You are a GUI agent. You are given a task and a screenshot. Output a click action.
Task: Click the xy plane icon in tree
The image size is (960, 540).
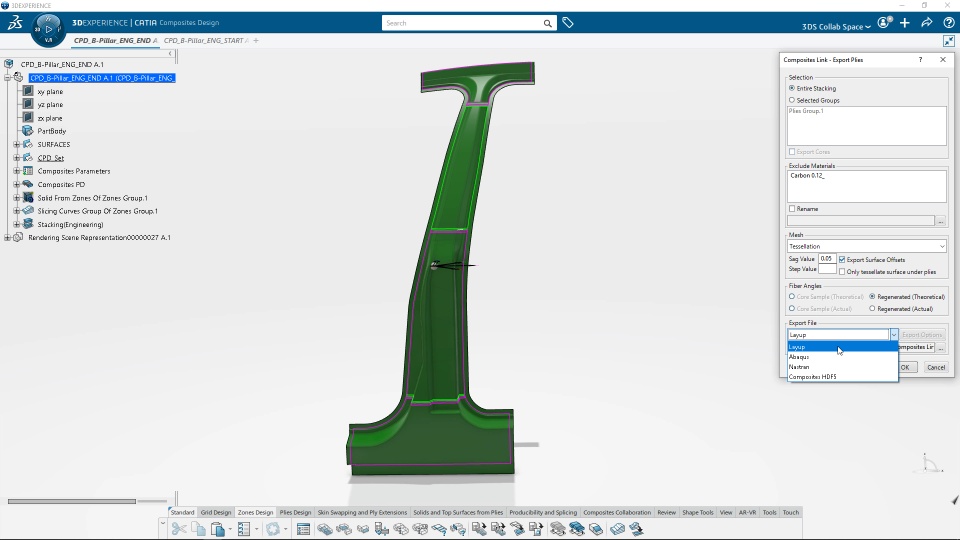tap(28, 91)
